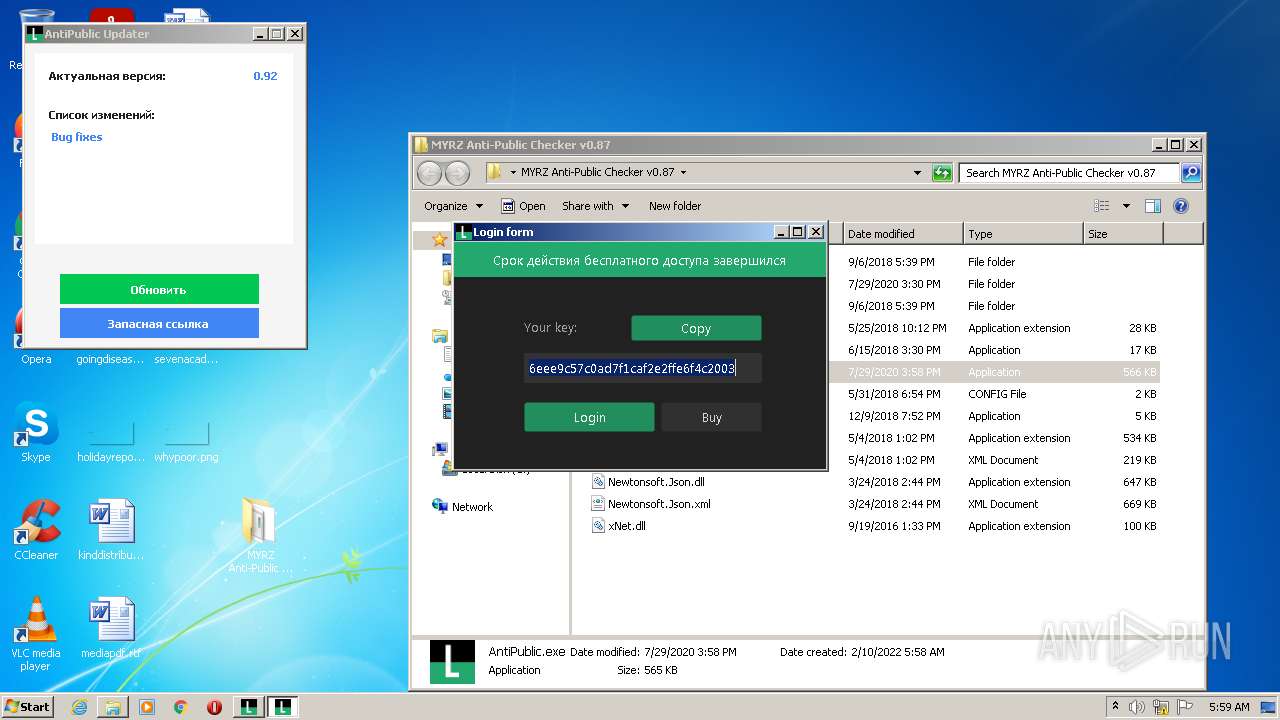Click the Start button
Image resolution: width=1280 pixels, height=720 pixels.
click(28, 706)
